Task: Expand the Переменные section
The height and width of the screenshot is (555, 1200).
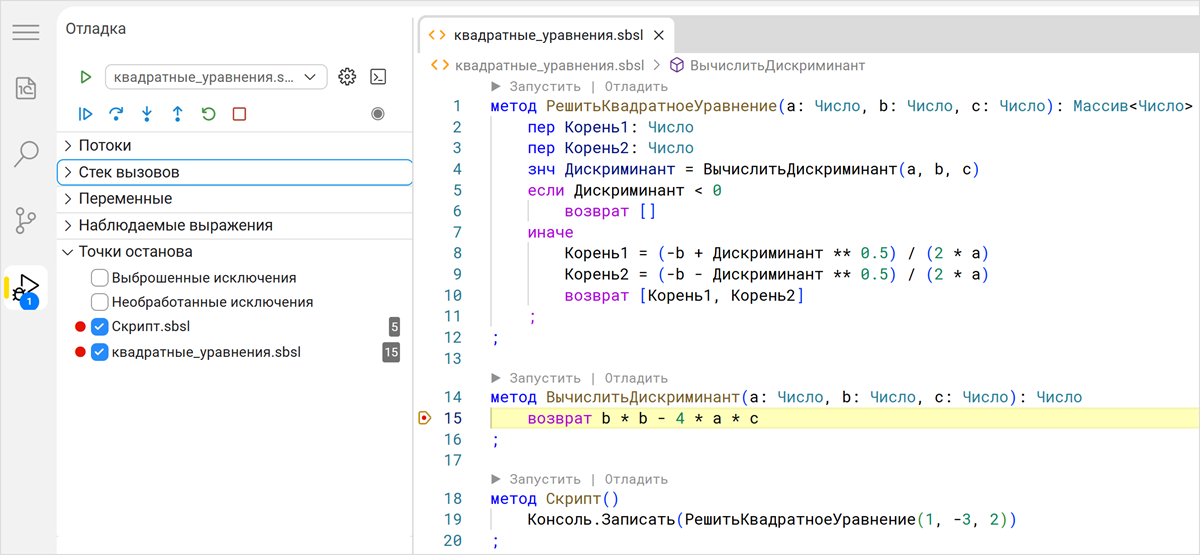Action: point(235,199)
